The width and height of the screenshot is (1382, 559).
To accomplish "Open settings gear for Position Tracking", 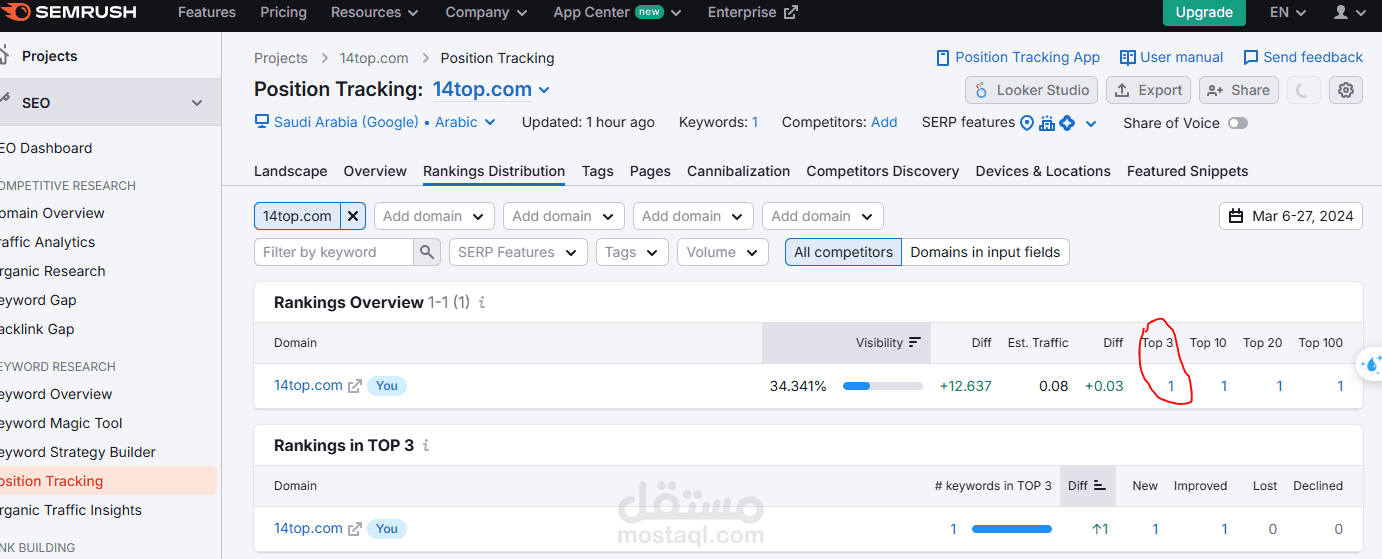I will [x=1346, y=90].
